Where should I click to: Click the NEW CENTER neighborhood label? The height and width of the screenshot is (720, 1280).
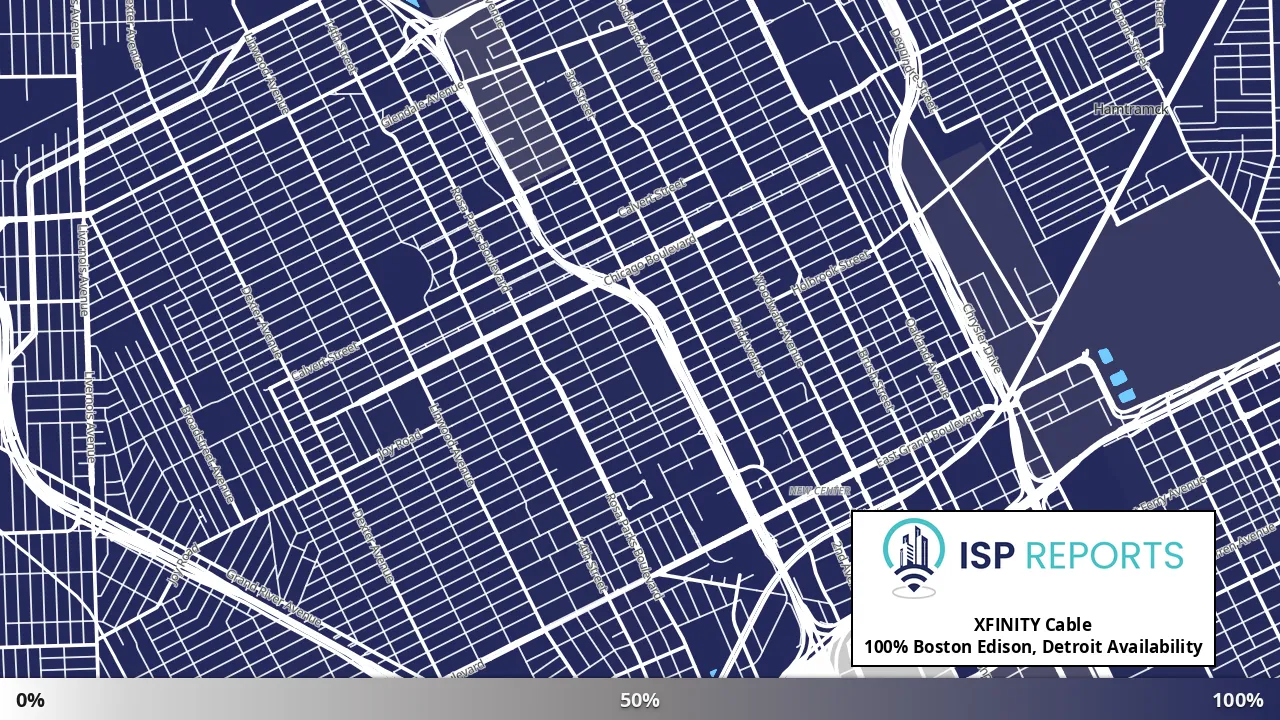tap(820, 491)
